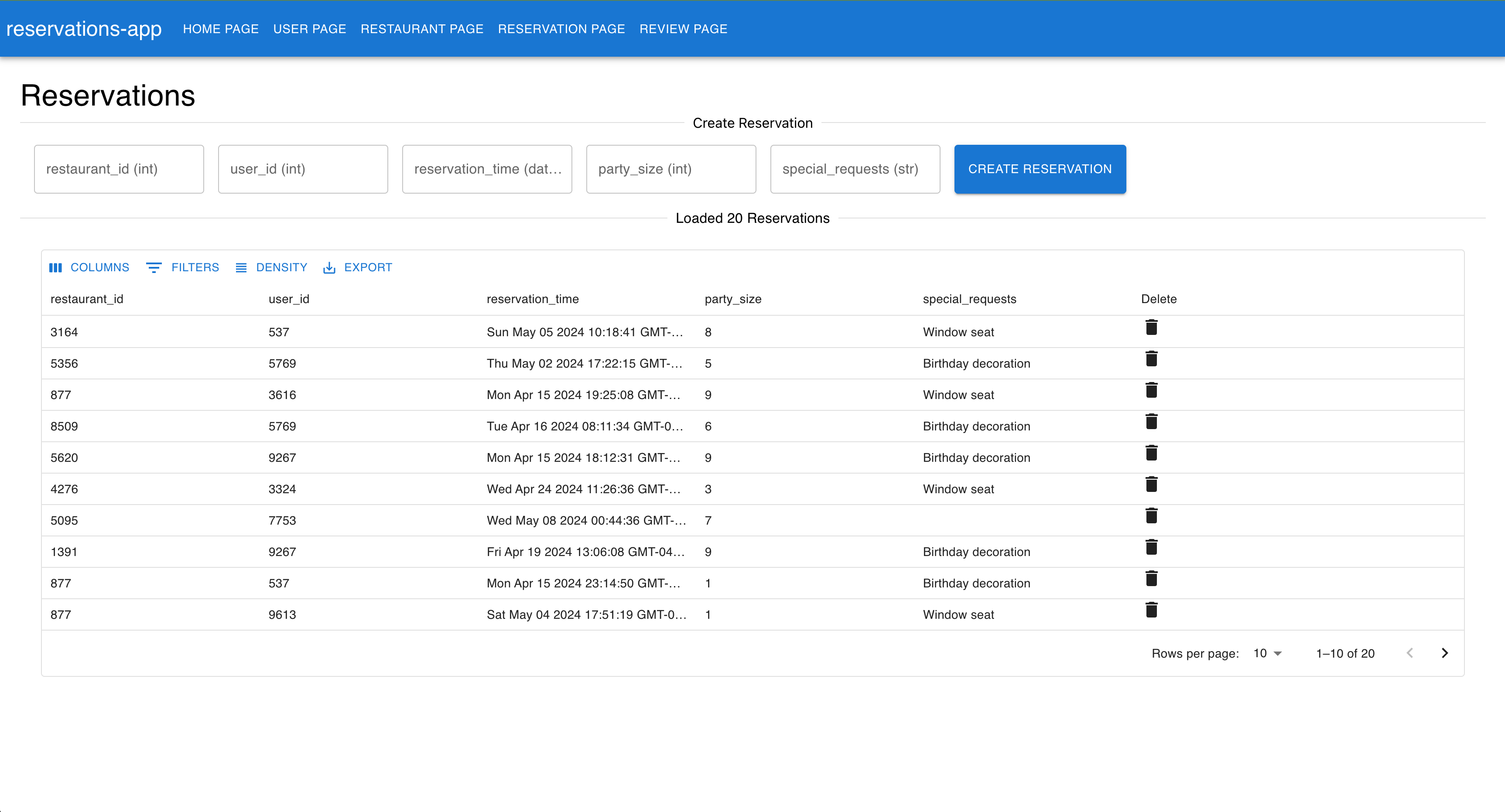Image resolution: width=1505 pixels, height=812 pixels.
Task: Remove reservation for restaurant 8509
Action: pyautogui.click(x=1151, y=423)
